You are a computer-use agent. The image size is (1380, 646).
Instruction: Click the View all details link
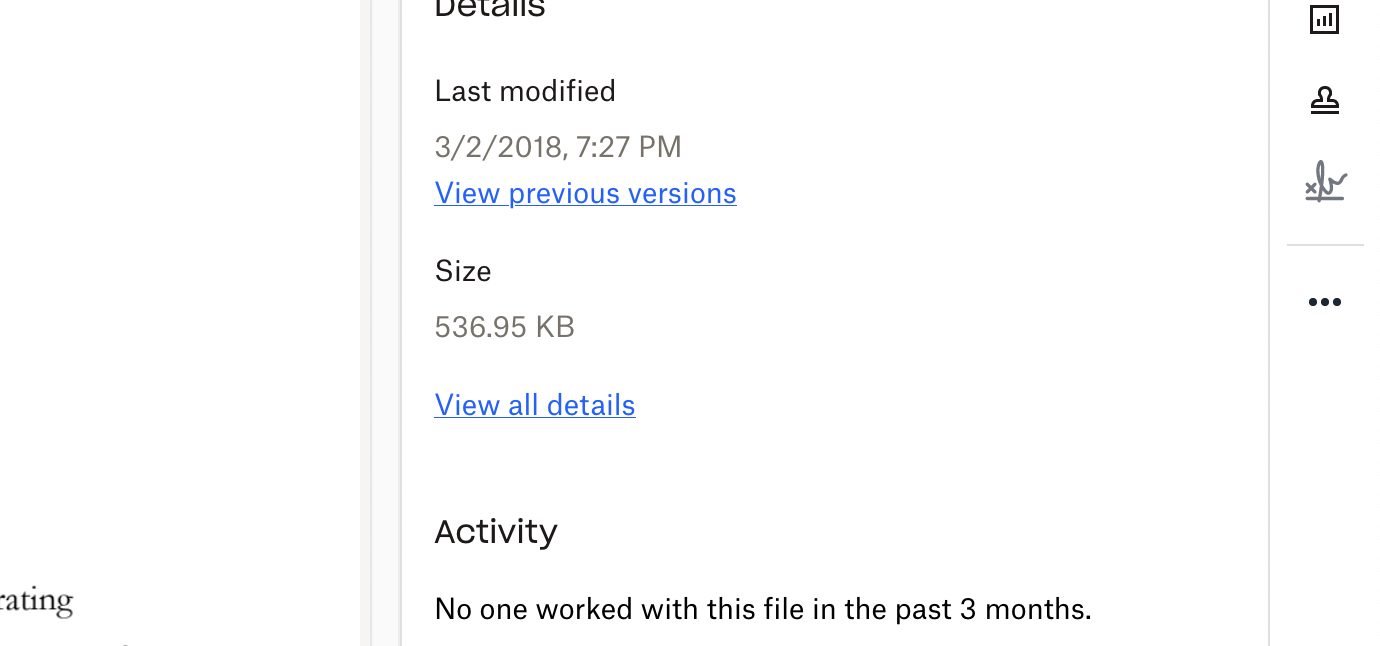(x=535, y=405)
